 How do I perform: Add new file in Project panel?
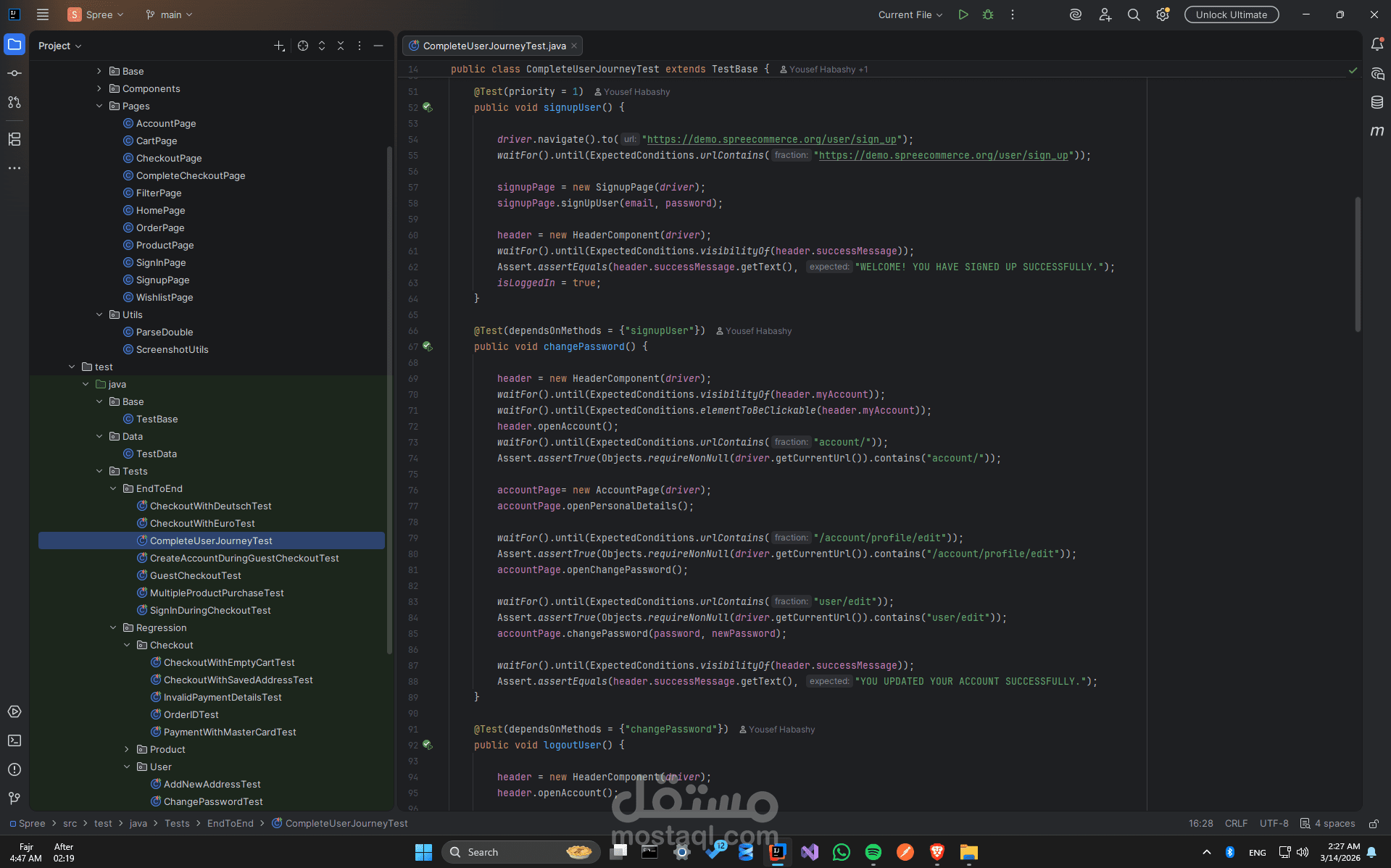(x=279, y=46)
